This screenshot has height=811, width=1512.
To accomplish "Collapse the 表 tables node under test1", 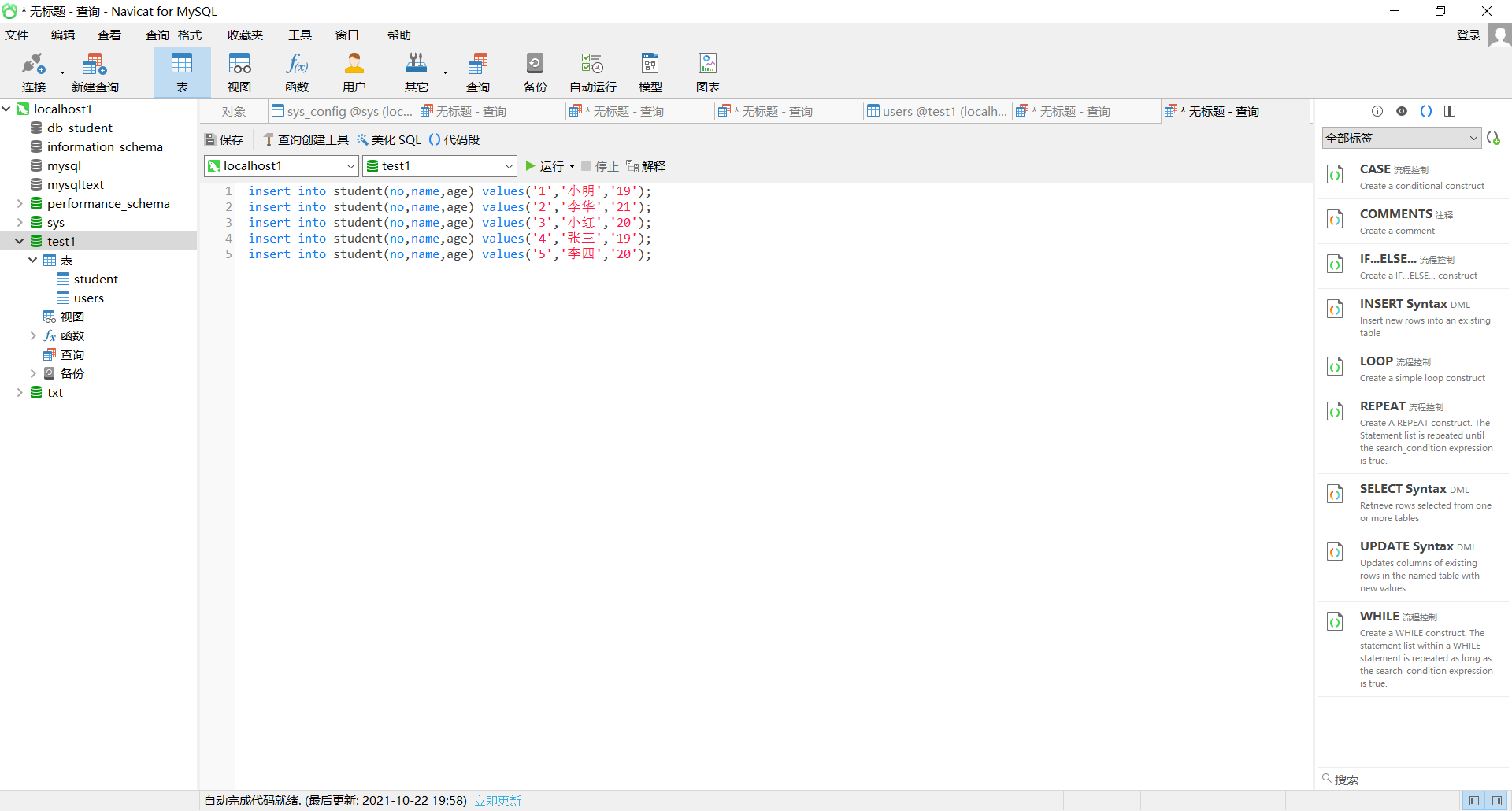I will tap(33, 260).
